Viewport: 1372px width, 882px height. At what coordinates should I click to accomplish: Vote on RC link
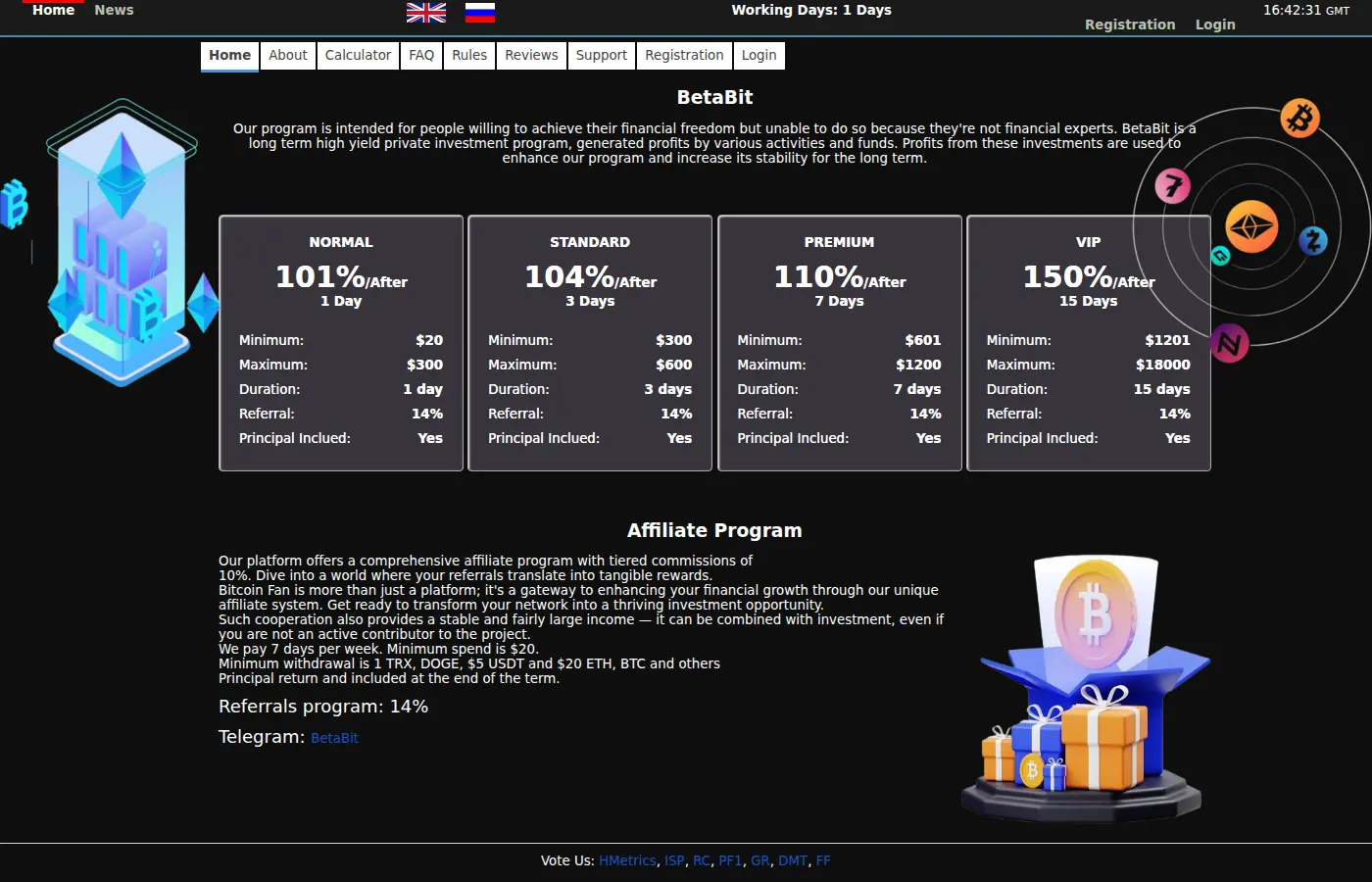702,860
